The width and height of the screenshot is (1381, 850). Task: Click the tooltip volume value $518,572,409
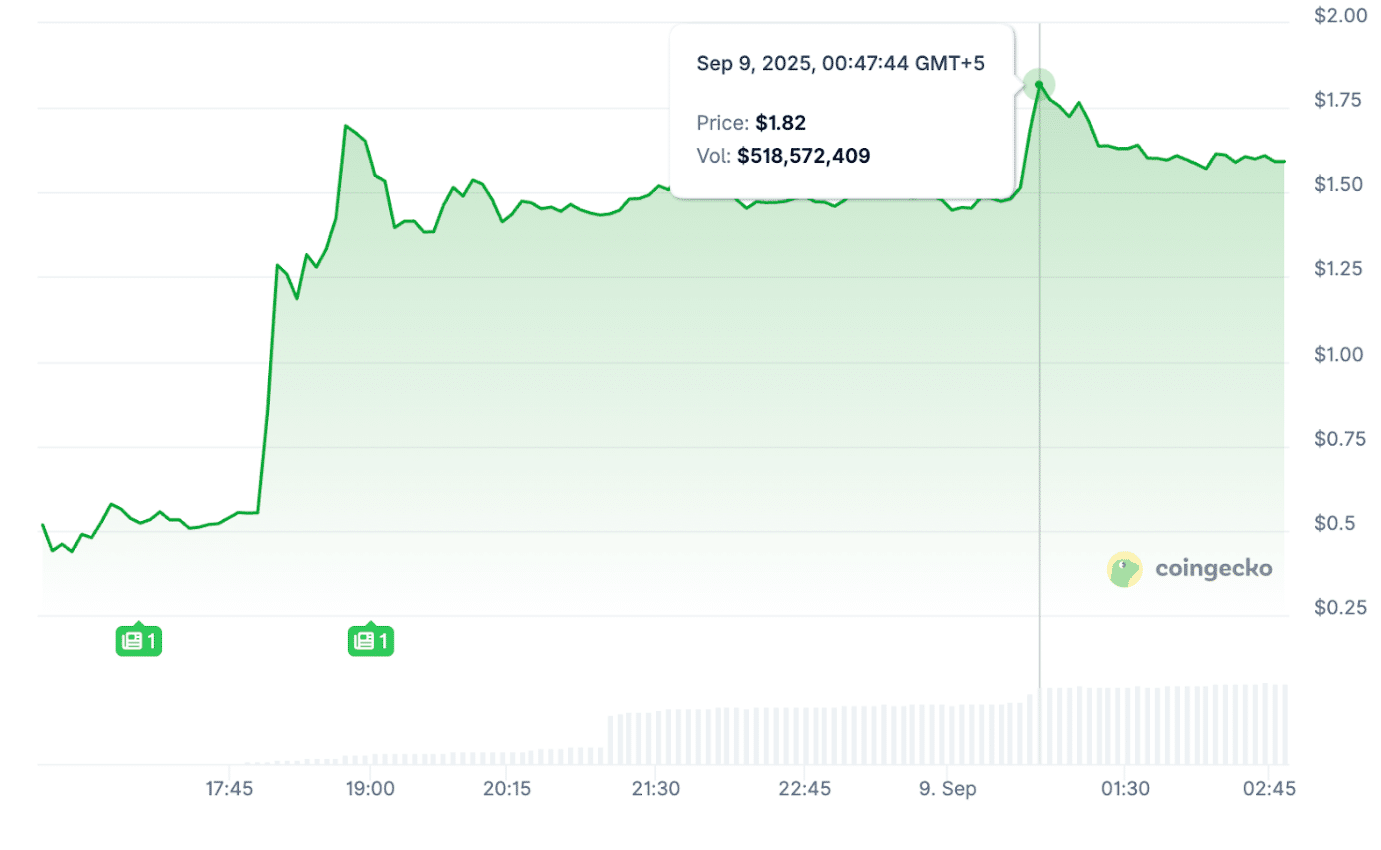804,156
